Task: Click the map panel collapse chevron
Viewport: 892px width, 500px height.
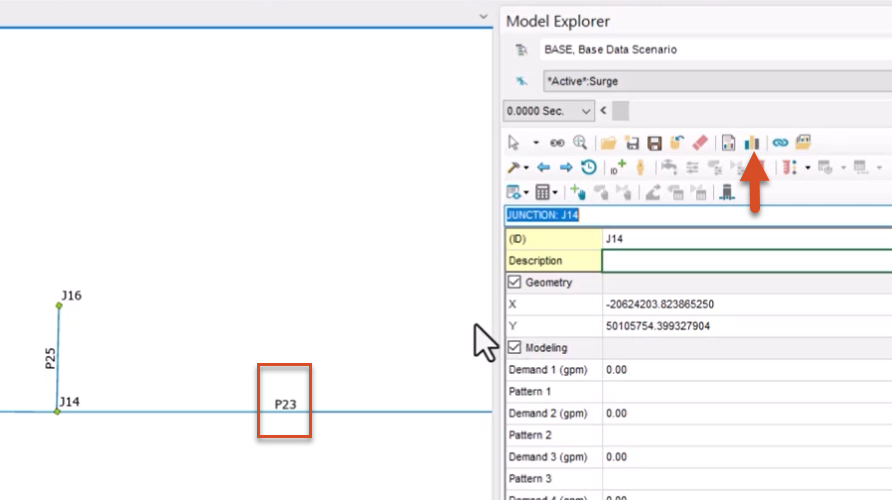Action: coord(483,16)
